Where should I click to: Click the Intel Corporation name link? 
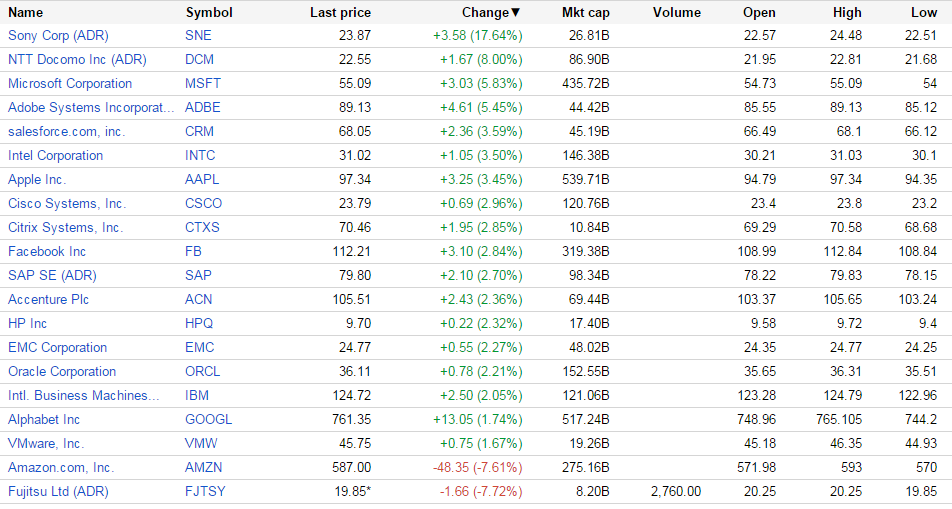coord(56,155)
